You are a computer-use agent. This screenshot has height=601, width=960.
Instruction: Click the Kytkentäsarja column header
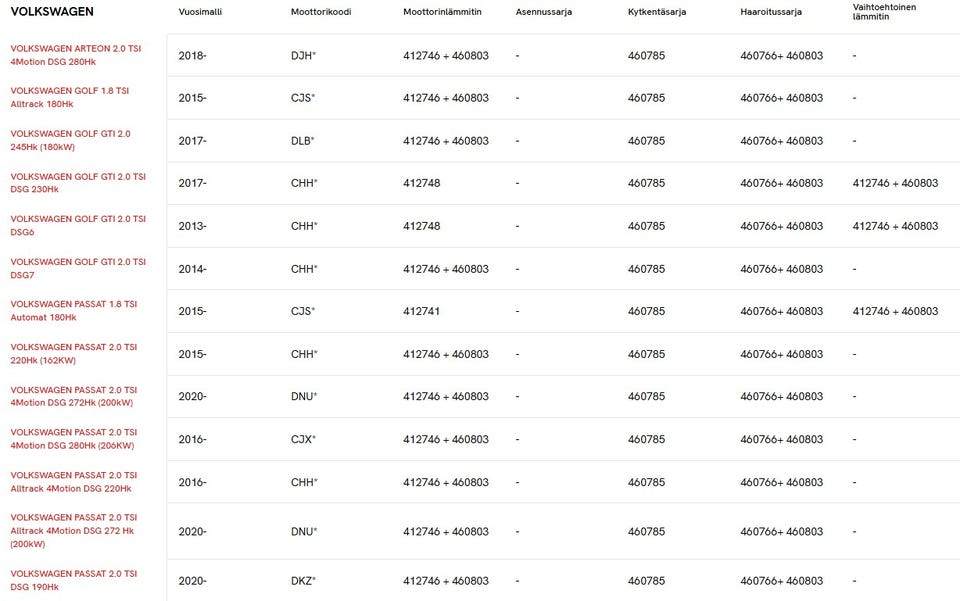tap(657, 12)
